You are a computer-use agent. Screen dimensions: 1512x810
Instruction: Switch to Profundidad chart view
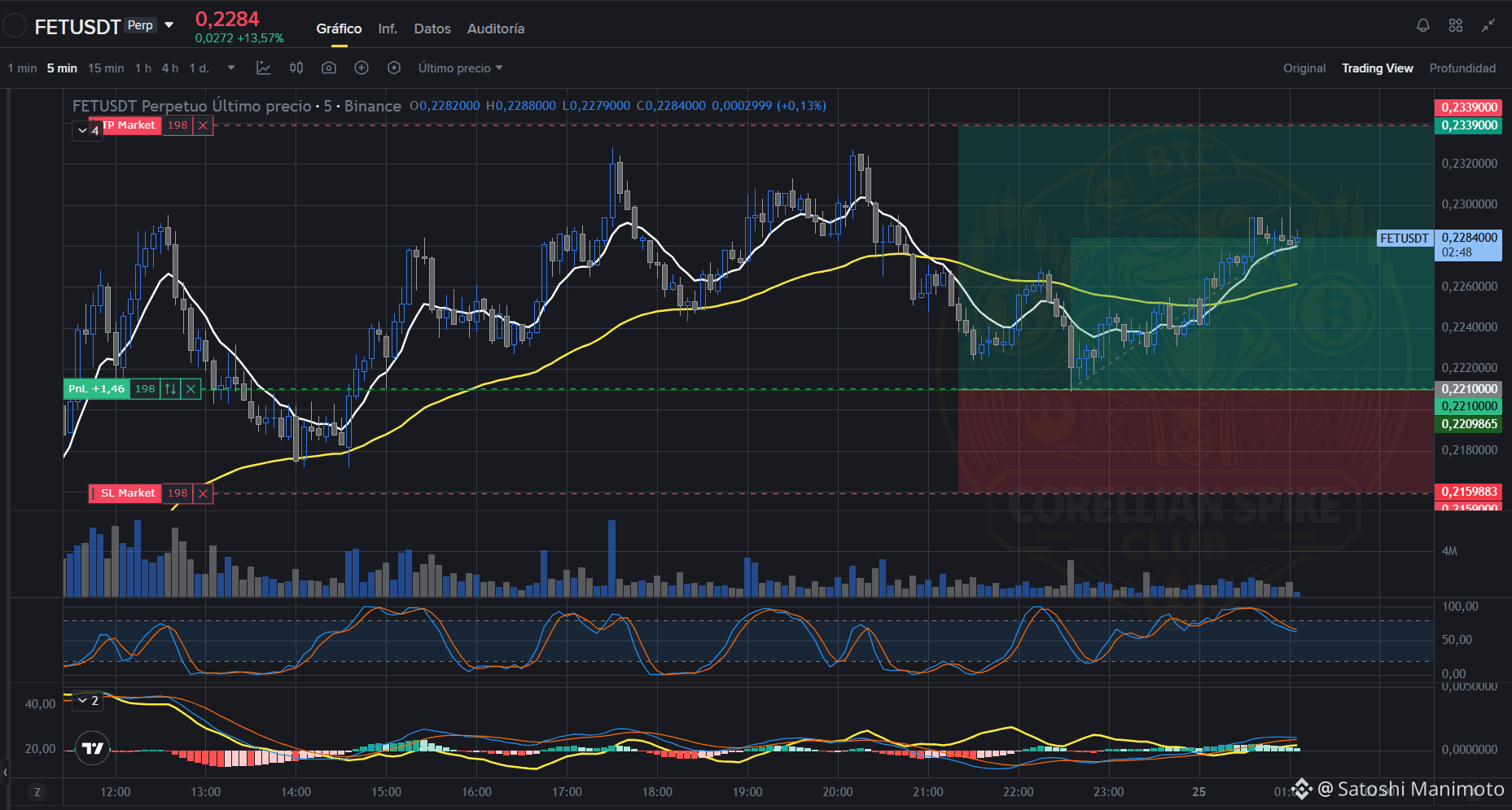point(1462,68)
